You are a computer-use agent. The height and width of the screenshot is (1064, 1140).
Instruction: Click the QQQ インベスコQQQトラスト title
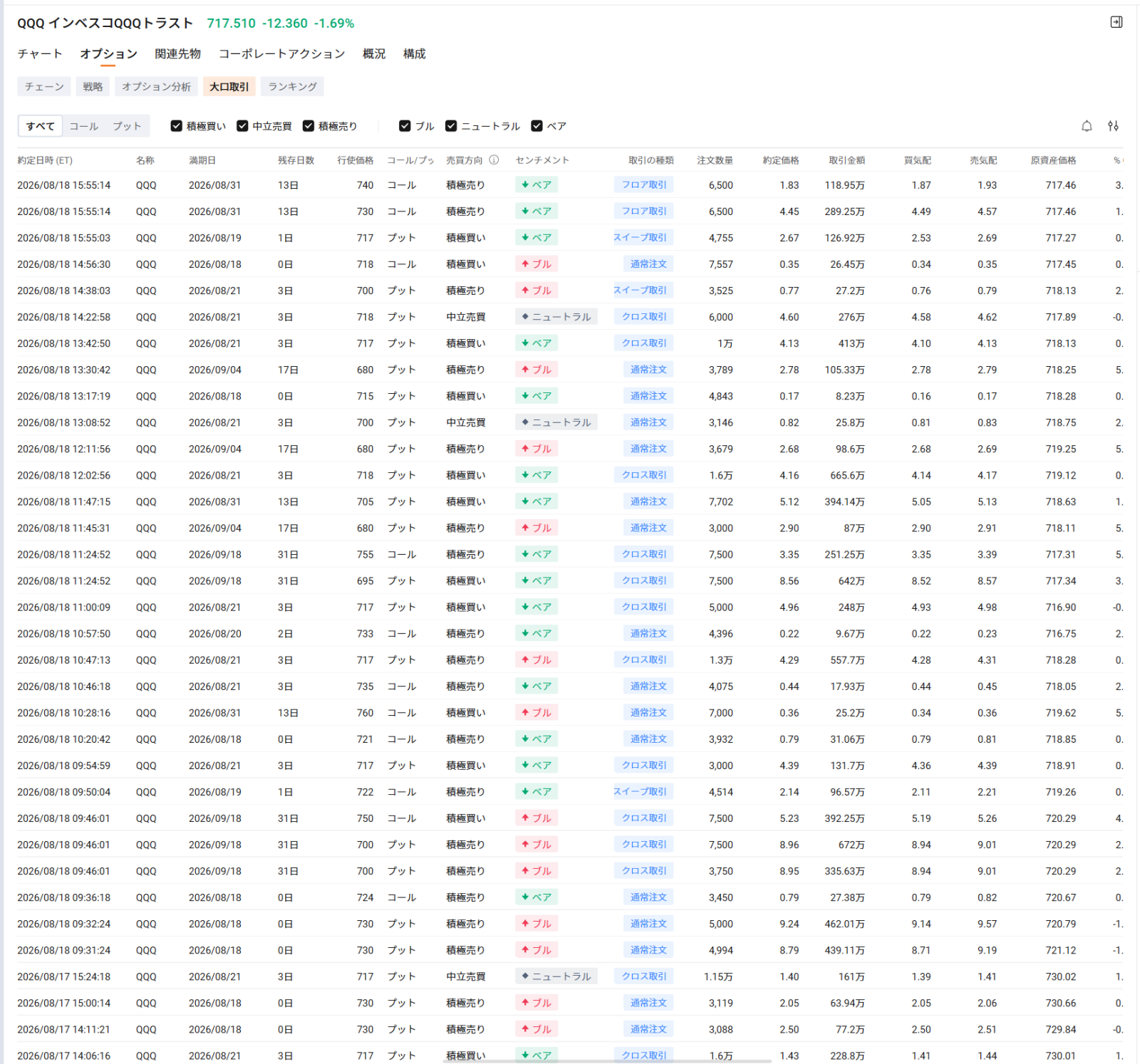tap(105, 23)
